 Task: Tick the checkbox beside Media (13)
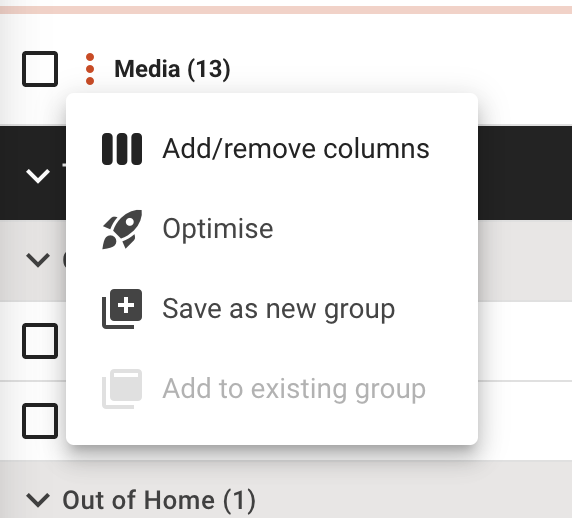pos(40,69)
